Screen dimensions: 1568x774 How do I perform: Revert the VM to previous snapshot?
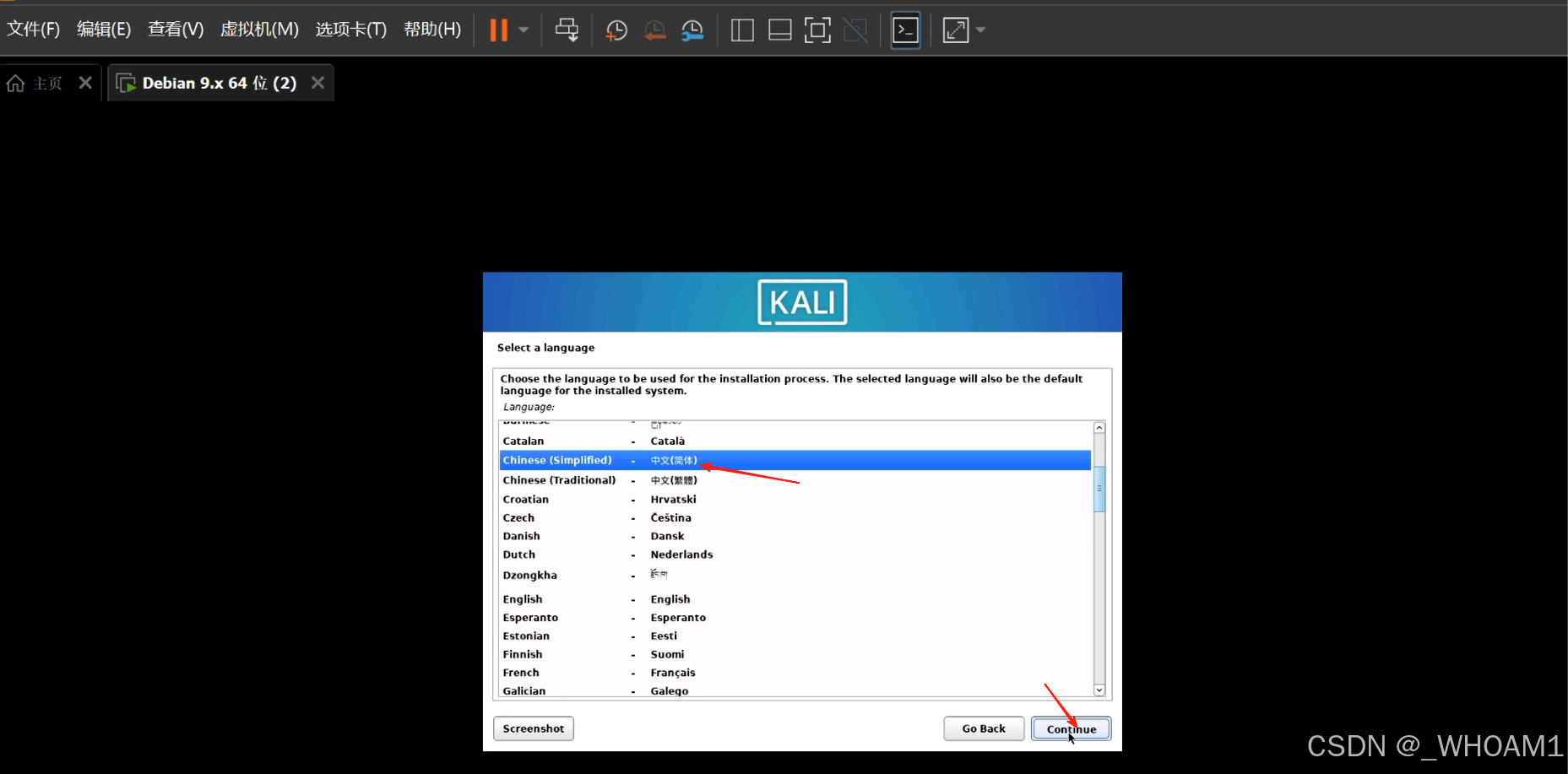tap(654, 30)
